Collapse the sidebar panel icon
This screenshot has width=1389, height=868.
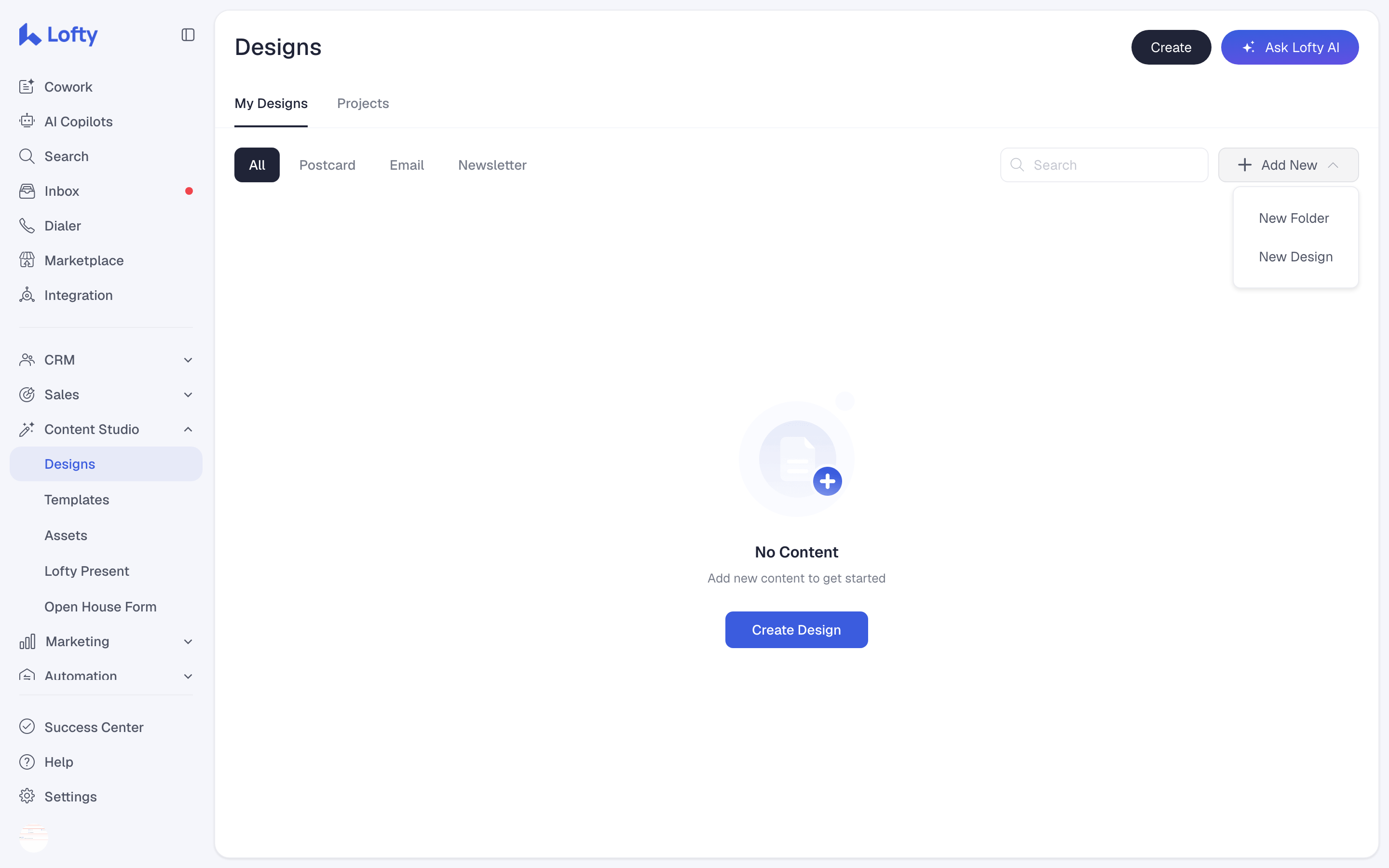(x=188, y=35)
